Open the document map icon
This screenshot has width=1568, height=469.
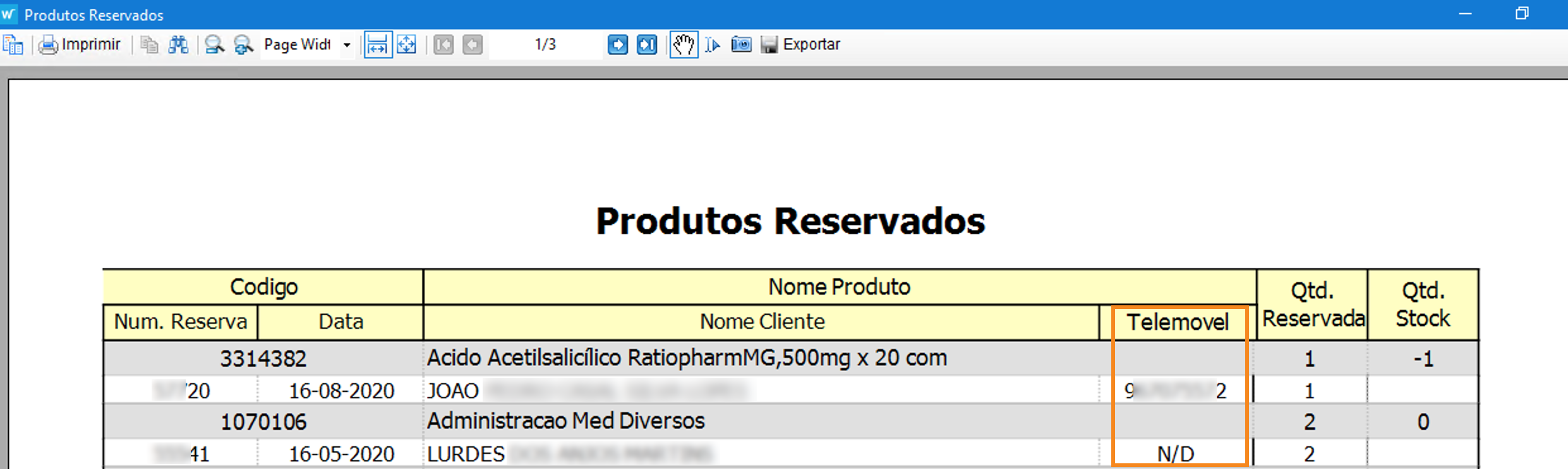tap(13, 45)
